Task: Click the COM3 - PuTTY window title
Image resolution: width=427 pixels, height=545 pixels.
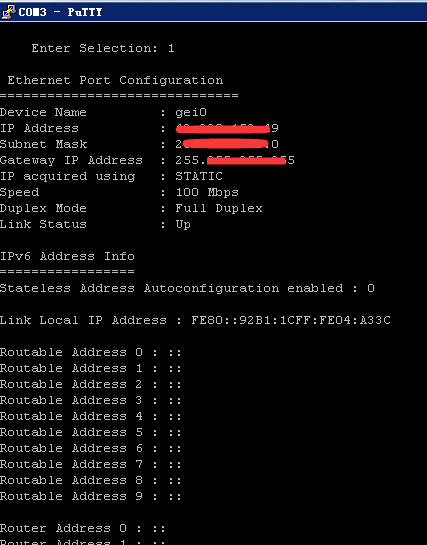Action: coord(60,12)
